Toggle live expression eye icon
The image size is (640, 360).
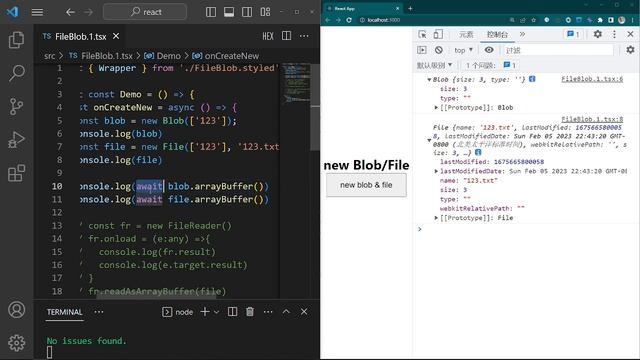point(489,50)
